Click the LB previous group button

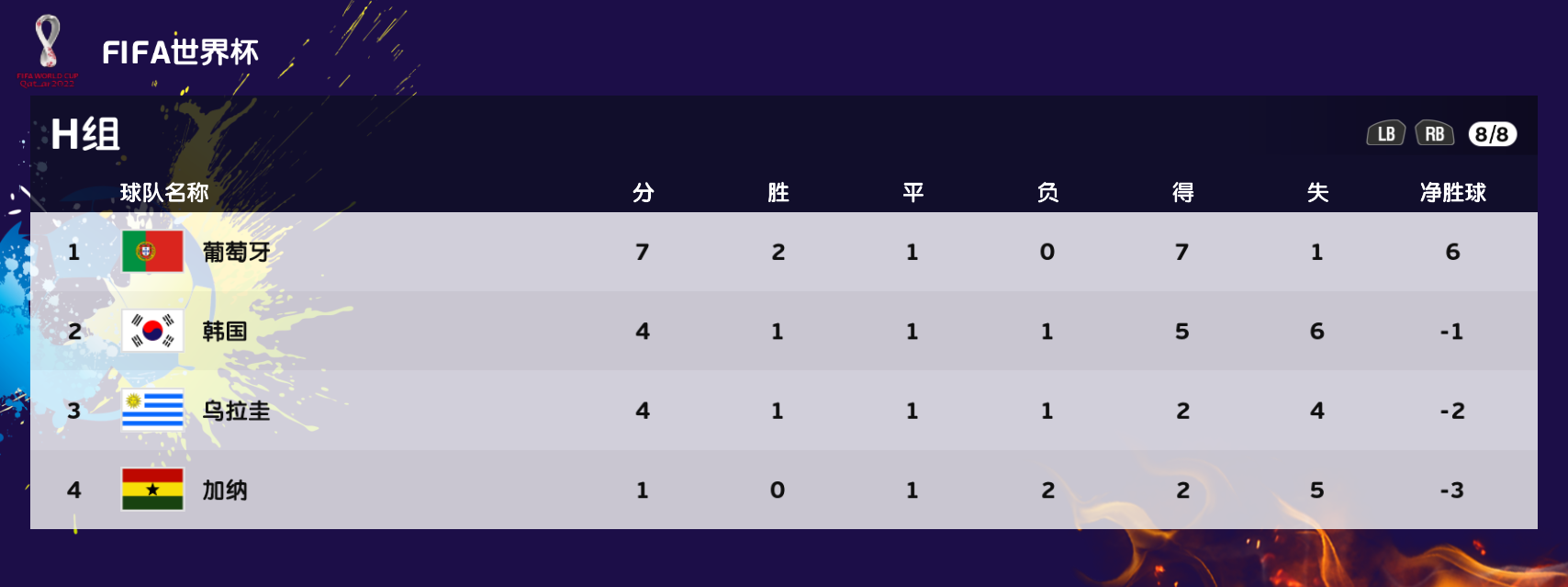[x=1385, y=134]
